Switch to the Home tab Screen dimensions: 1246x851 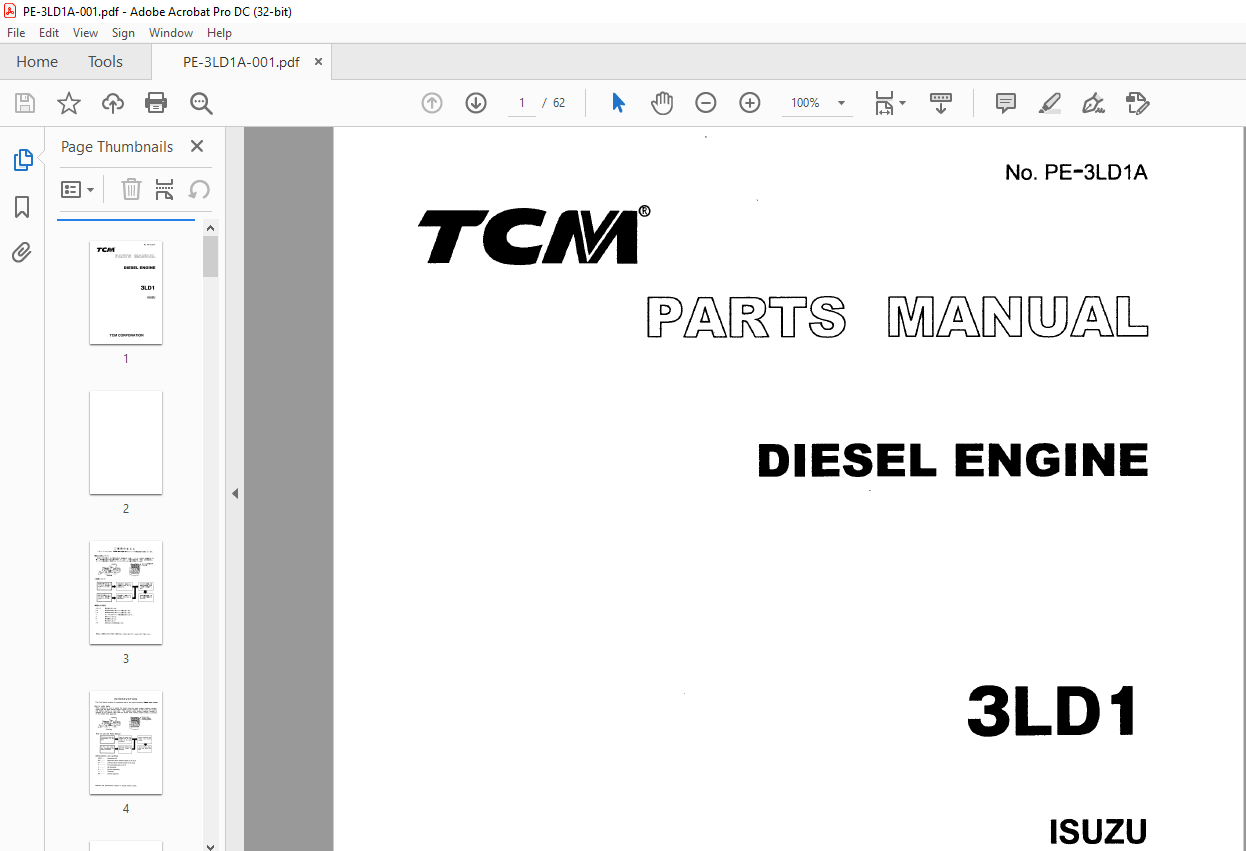click(x=37, y=62)
